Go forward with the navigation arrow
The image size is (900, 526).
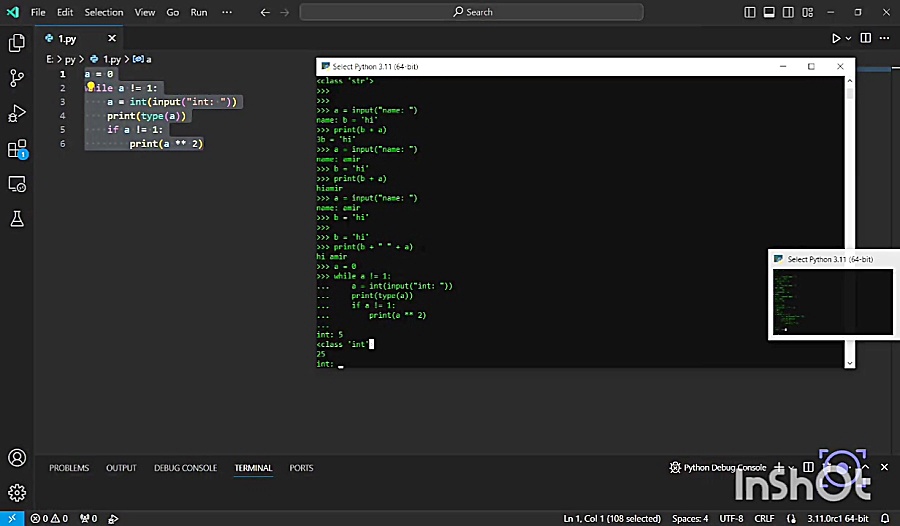[285, 12]
